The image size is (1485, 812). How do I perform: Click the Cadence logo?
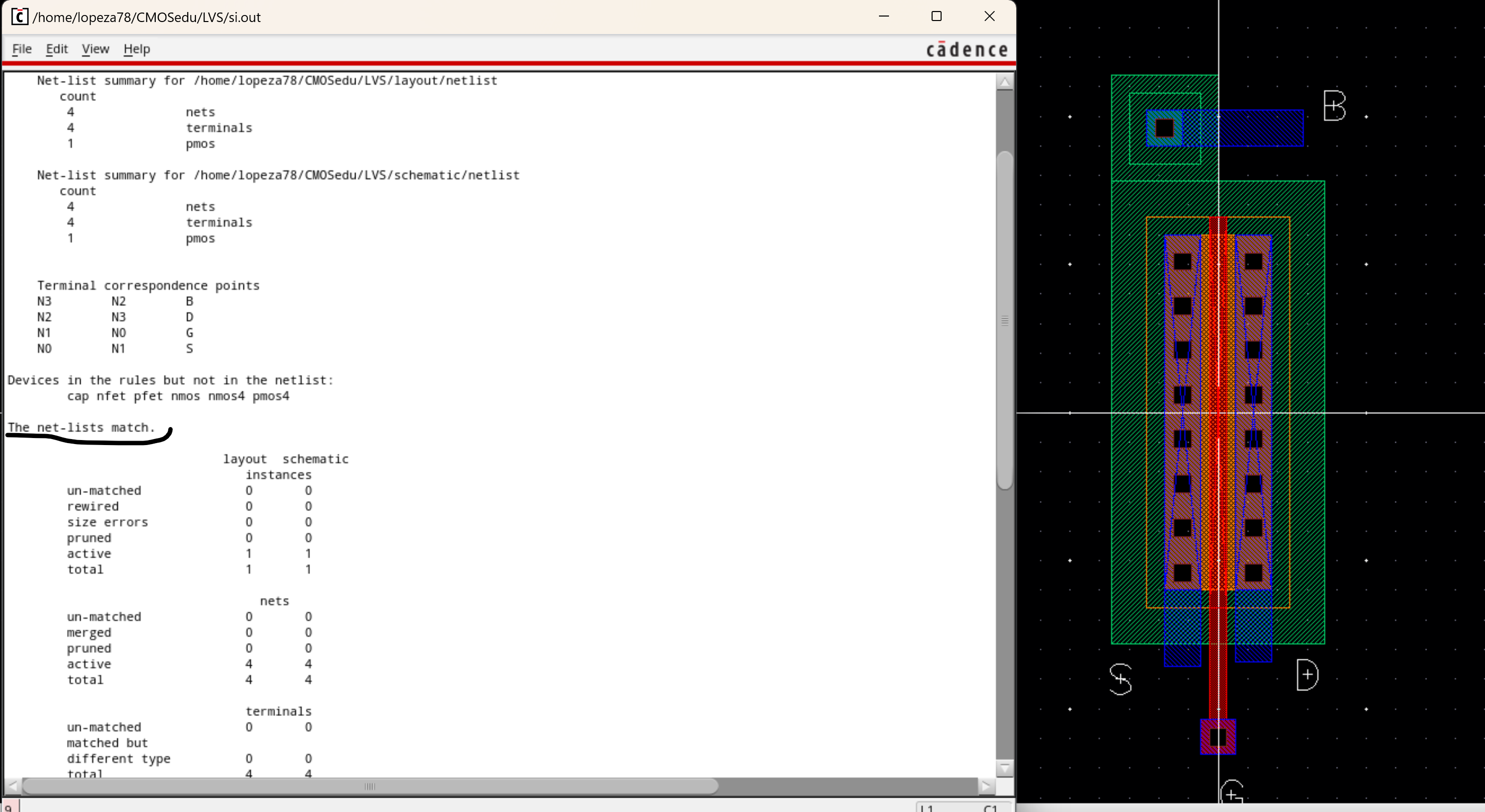point(967,50)
